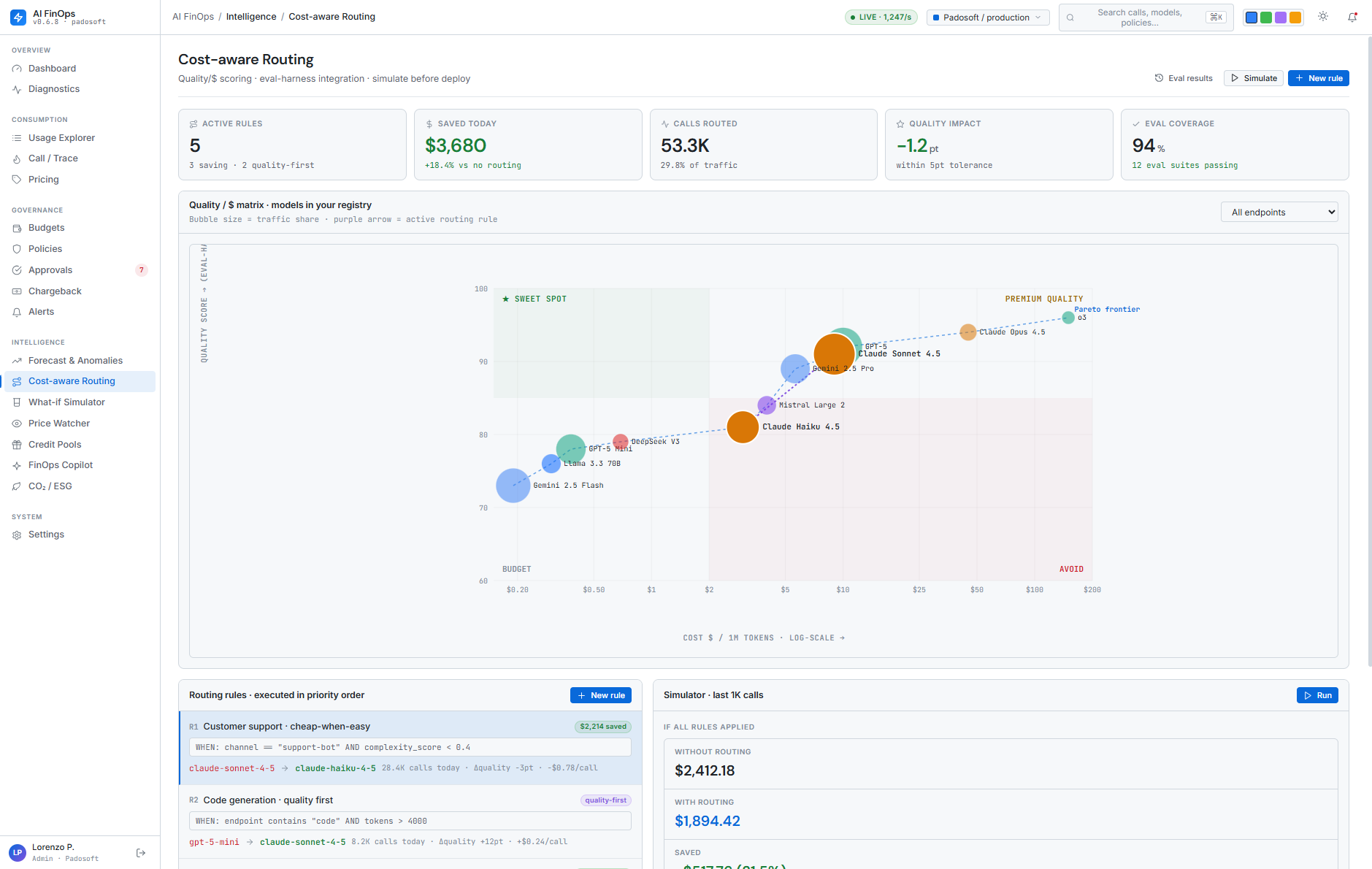Click the Gemini 2.5 Flash bubble in the chart
The width and height of the screenshot is (1372, 869).
pyautogui.click(x=513, y=486)
